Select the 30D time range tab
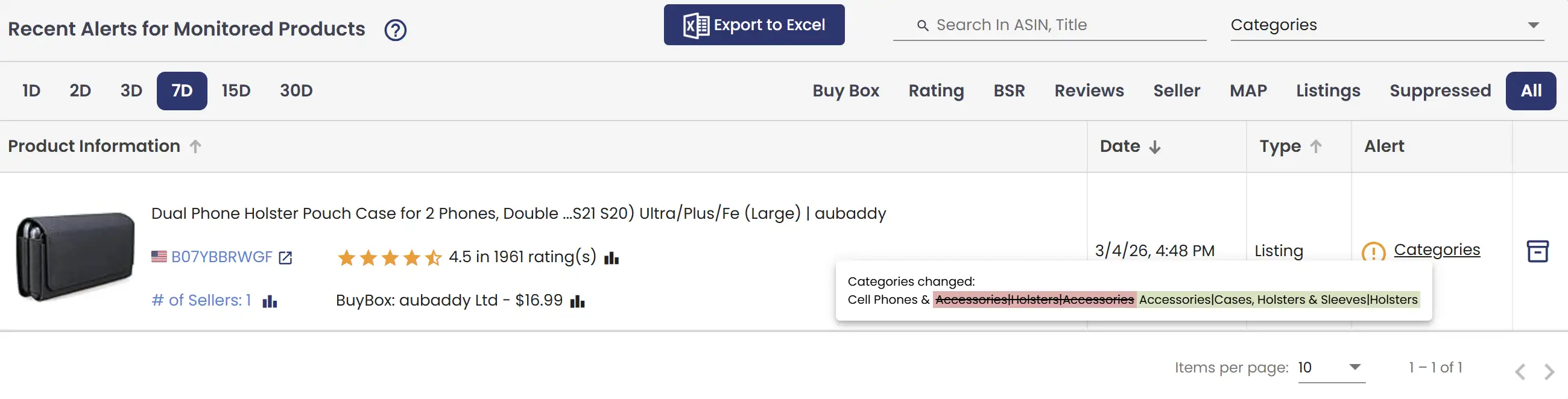 (x=296, y=91)
